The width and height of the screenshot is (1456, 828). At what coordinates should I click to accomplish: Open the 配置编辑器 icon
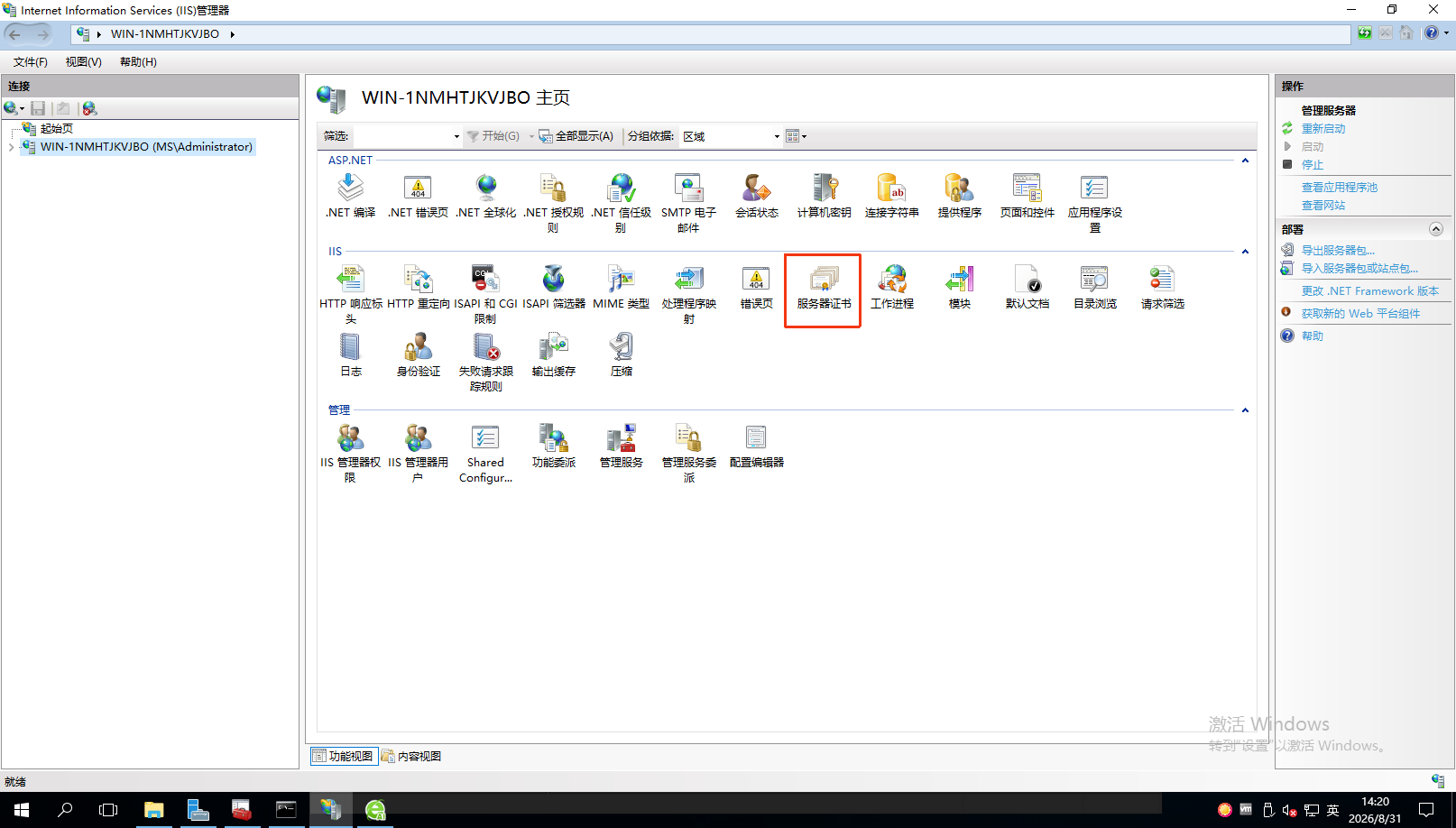756,446
